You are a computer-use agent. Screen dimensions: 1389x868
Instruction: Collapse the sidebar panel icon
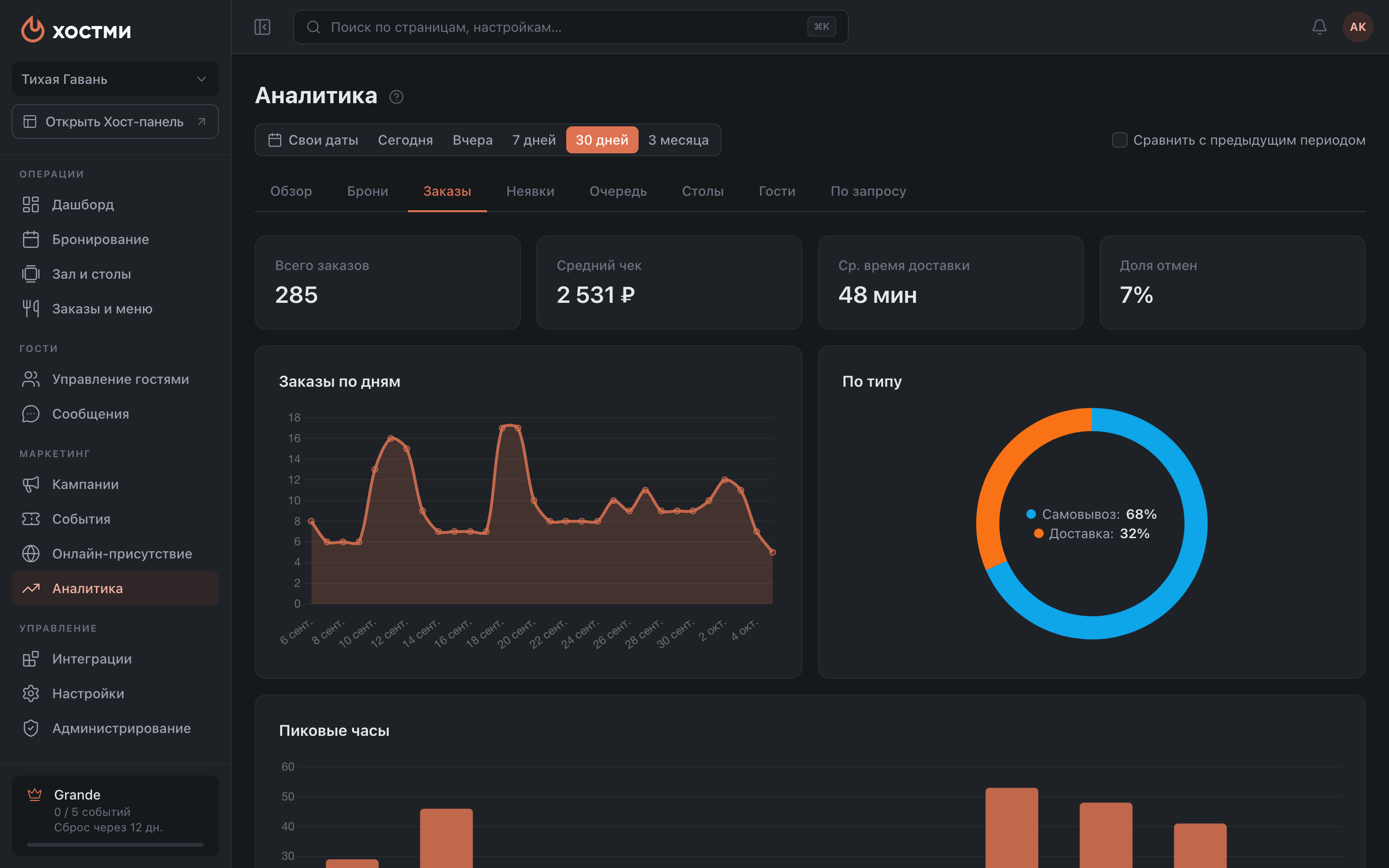pyautogui.click(x=262, y=27)
